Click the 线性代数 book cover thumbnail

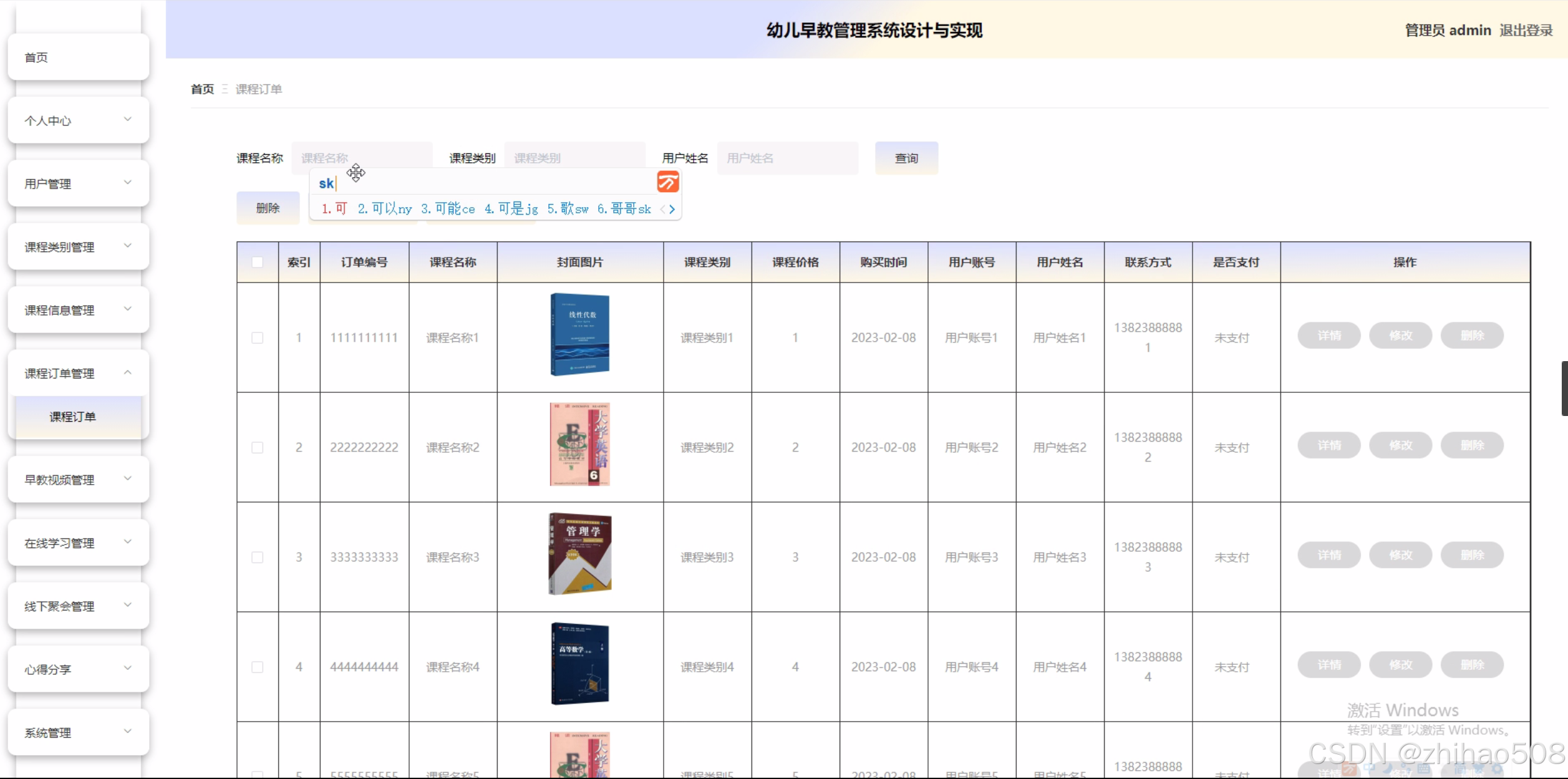[x=579, y=335]
